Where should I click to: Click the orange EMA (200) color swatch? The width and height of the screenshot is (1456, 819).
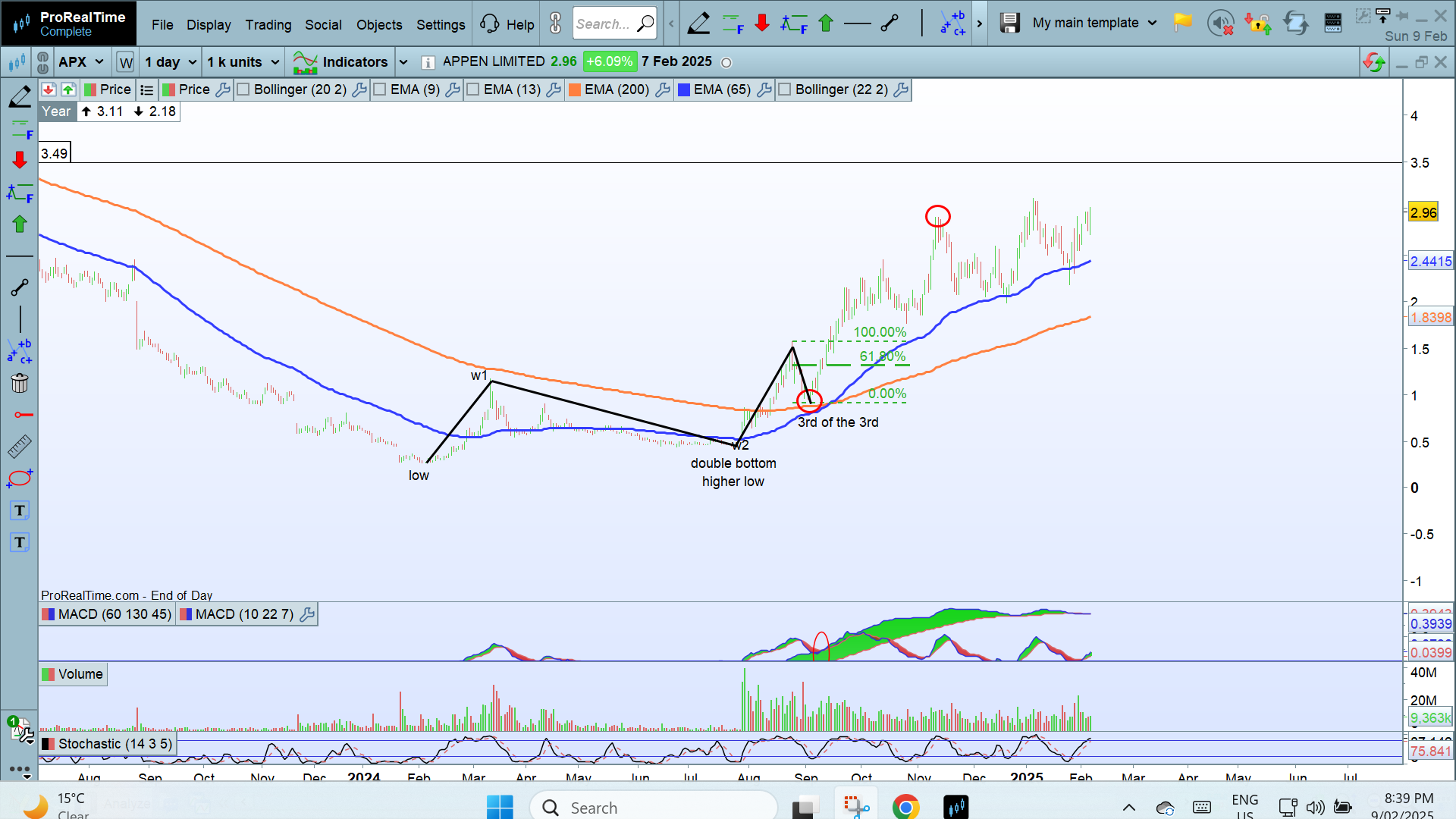(x=575, y=89)
